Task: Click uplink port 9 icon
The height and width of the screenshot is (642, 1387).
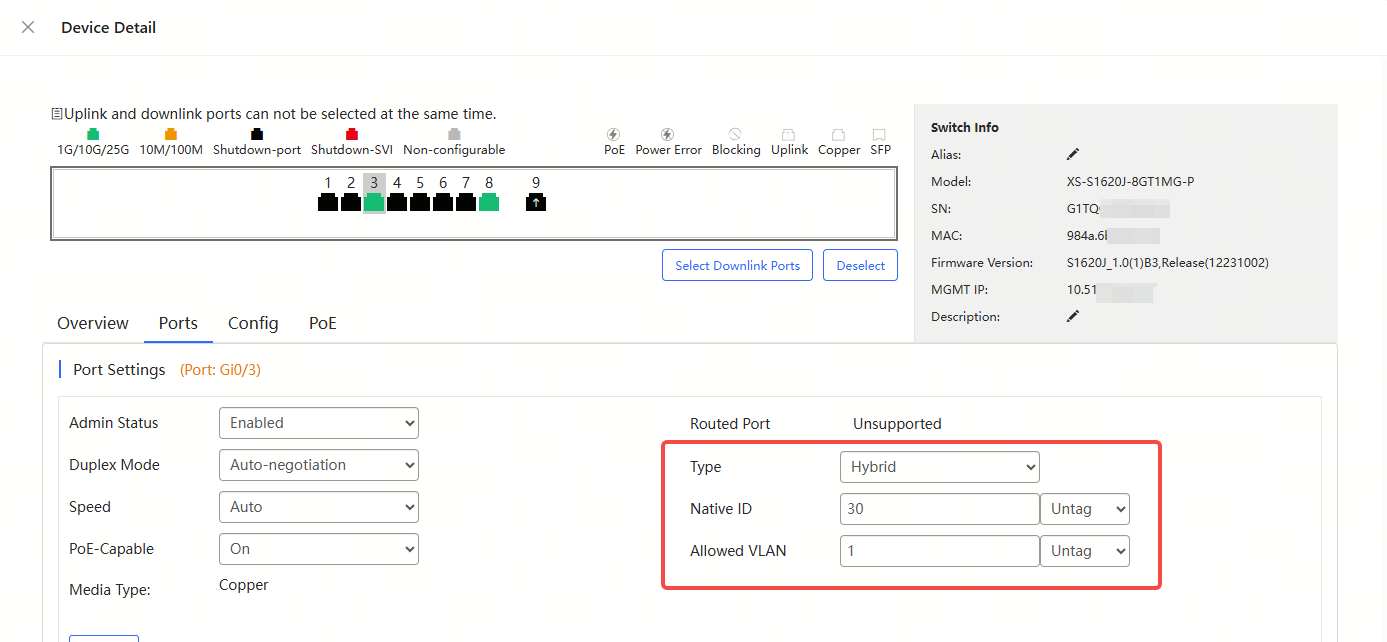Action: 536,202
